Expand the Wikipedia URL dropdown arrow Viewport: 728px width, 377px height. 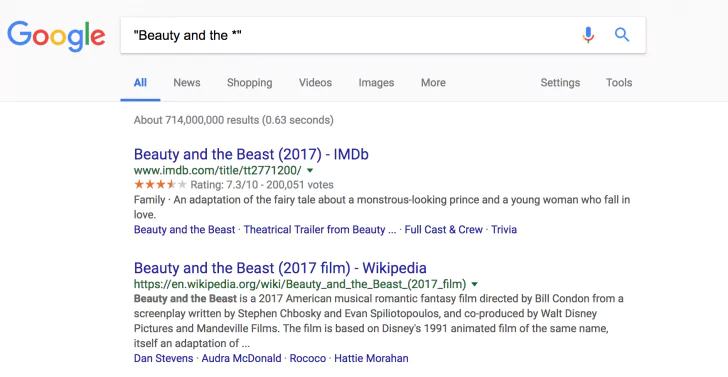pos(474,284)
